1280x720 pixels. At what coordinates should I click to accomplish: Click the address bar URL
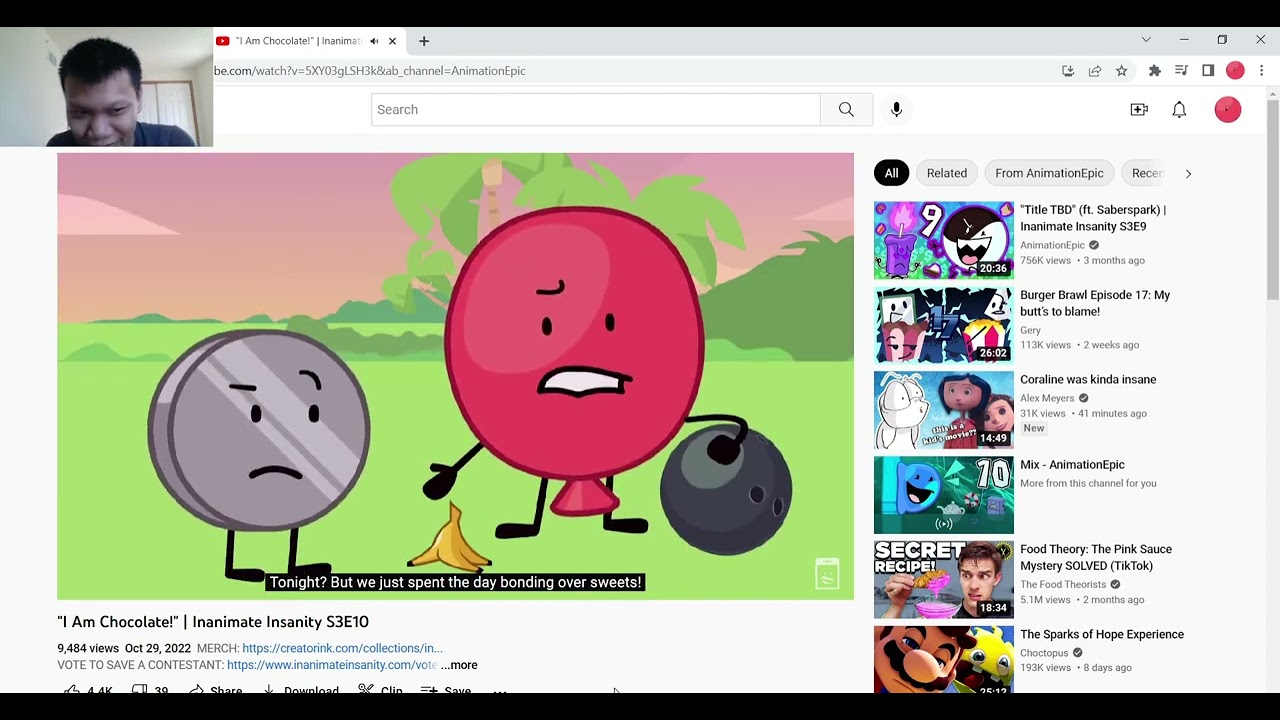370,71
